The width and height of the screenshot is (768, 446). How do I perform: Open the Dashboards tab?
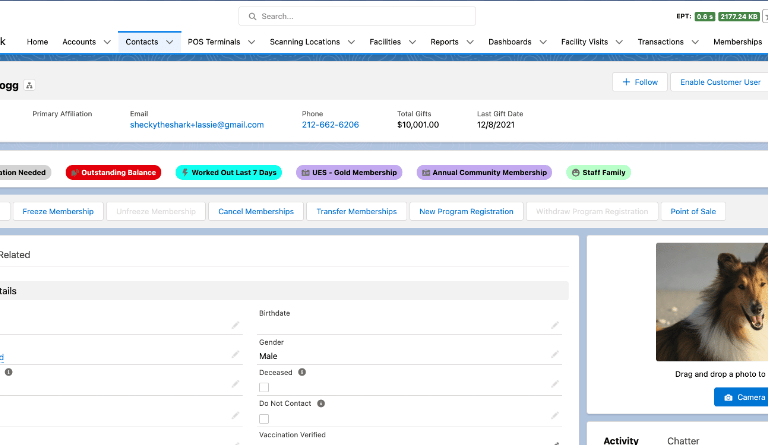point(509,42)
